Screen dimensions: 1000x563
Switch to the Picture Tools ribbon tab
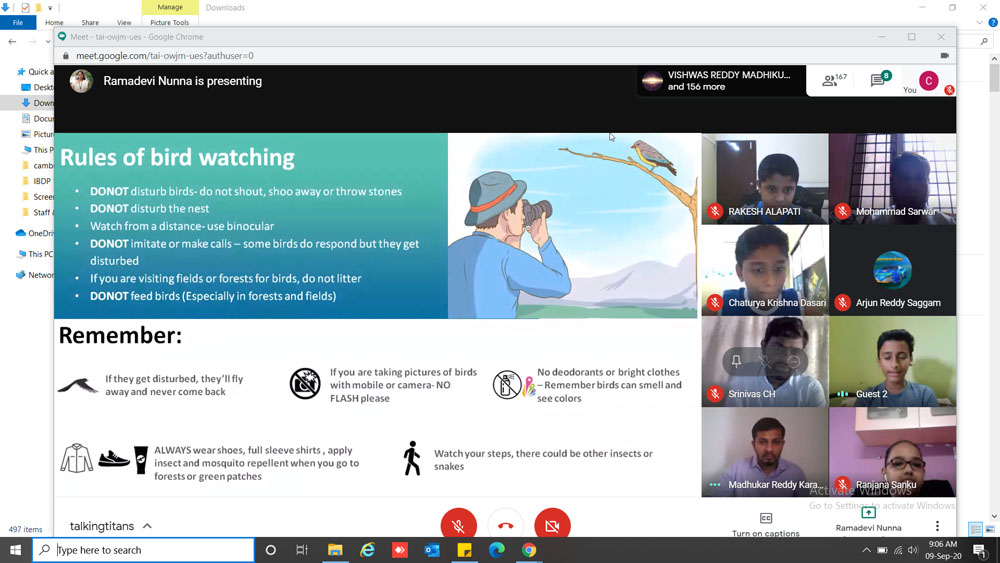point(169,22)
